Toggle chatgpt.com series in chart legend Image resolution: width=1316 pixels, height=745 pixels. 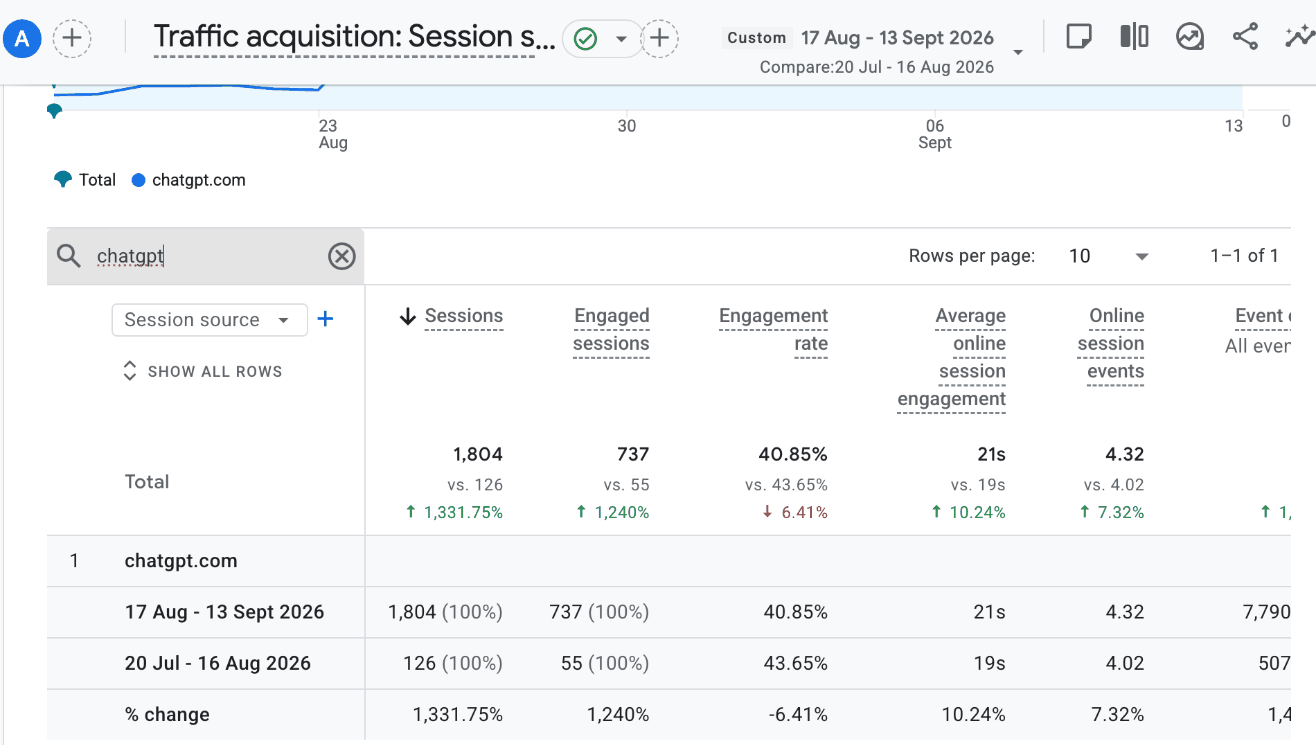tap(188, 180)
